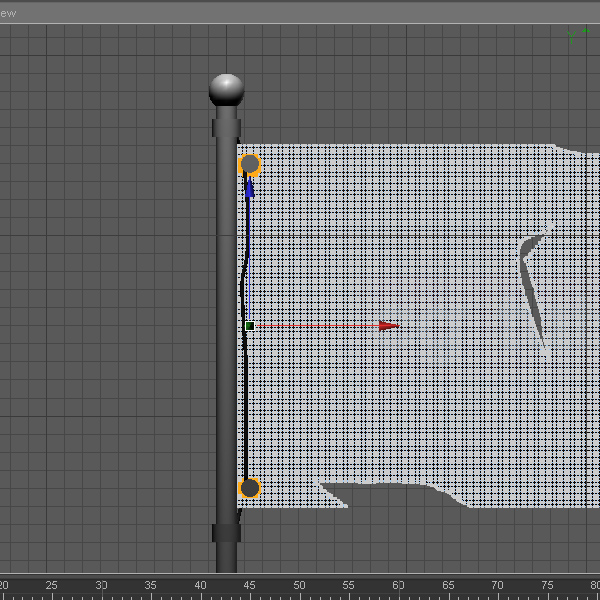Click the green square at the gizmo center
The width and height of the screenshot is (600, 600).
(x=250, y=326)
